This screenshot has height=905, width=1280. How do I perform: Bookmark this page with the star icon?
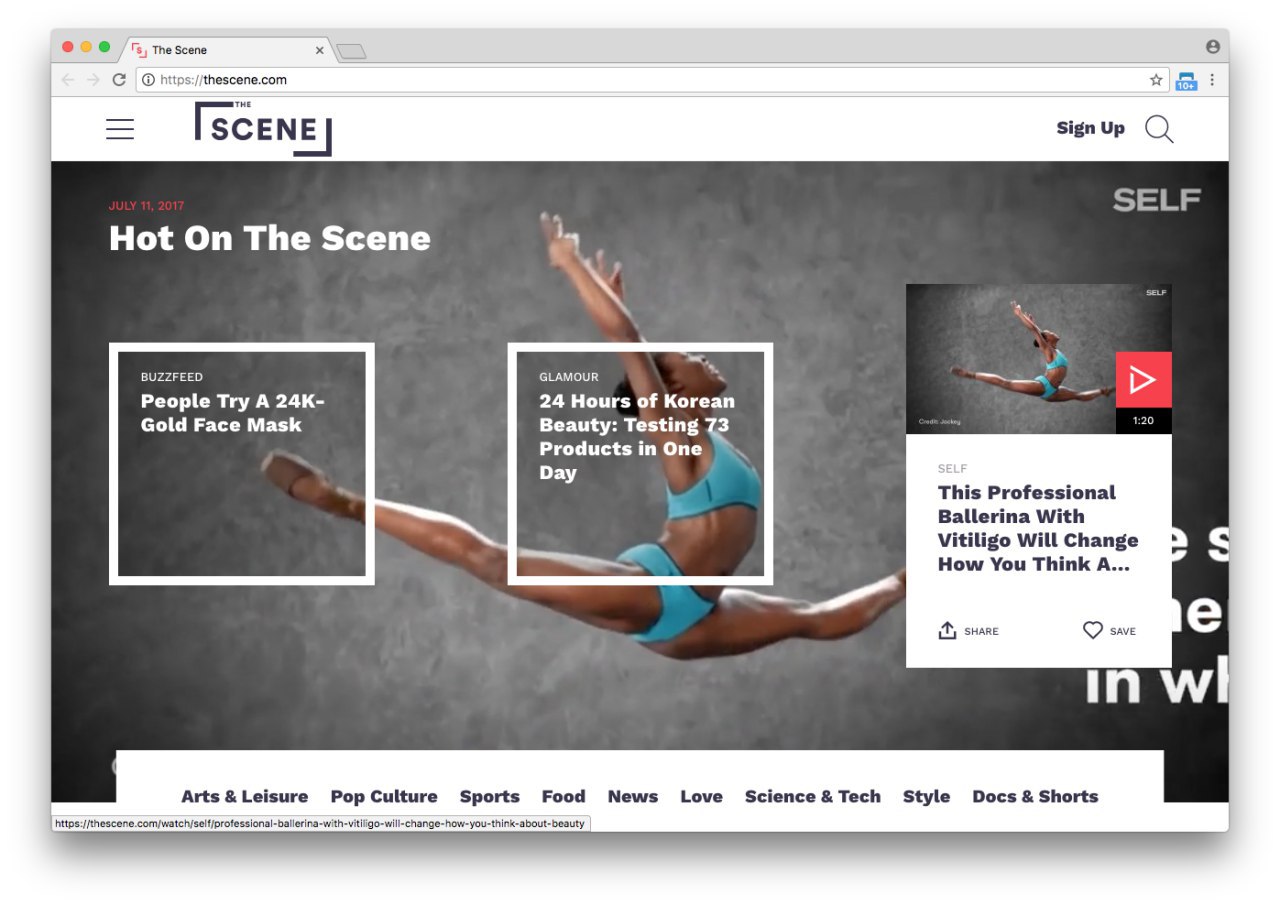point(1156,80)
